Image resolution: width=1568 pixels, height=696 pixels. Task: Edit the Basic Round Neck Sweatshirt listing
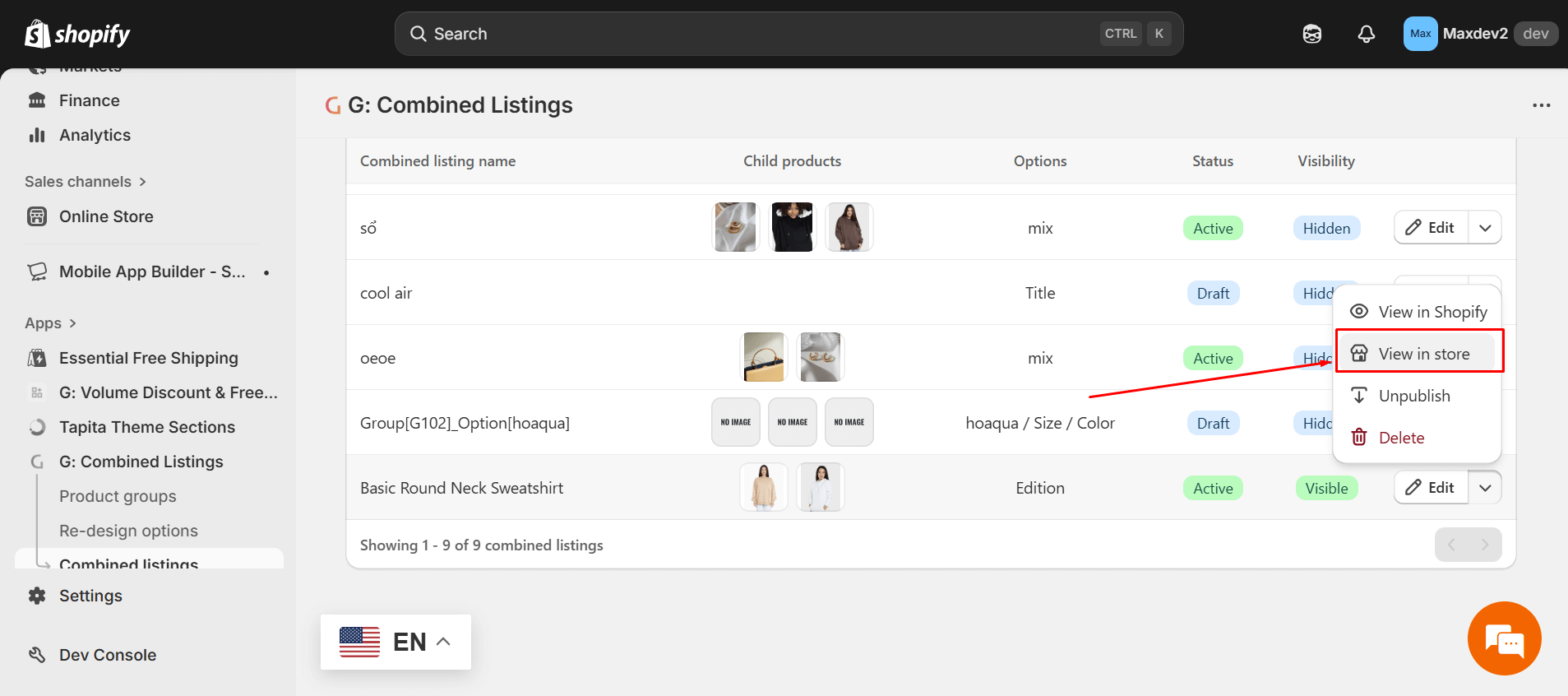click(1431, 488)
